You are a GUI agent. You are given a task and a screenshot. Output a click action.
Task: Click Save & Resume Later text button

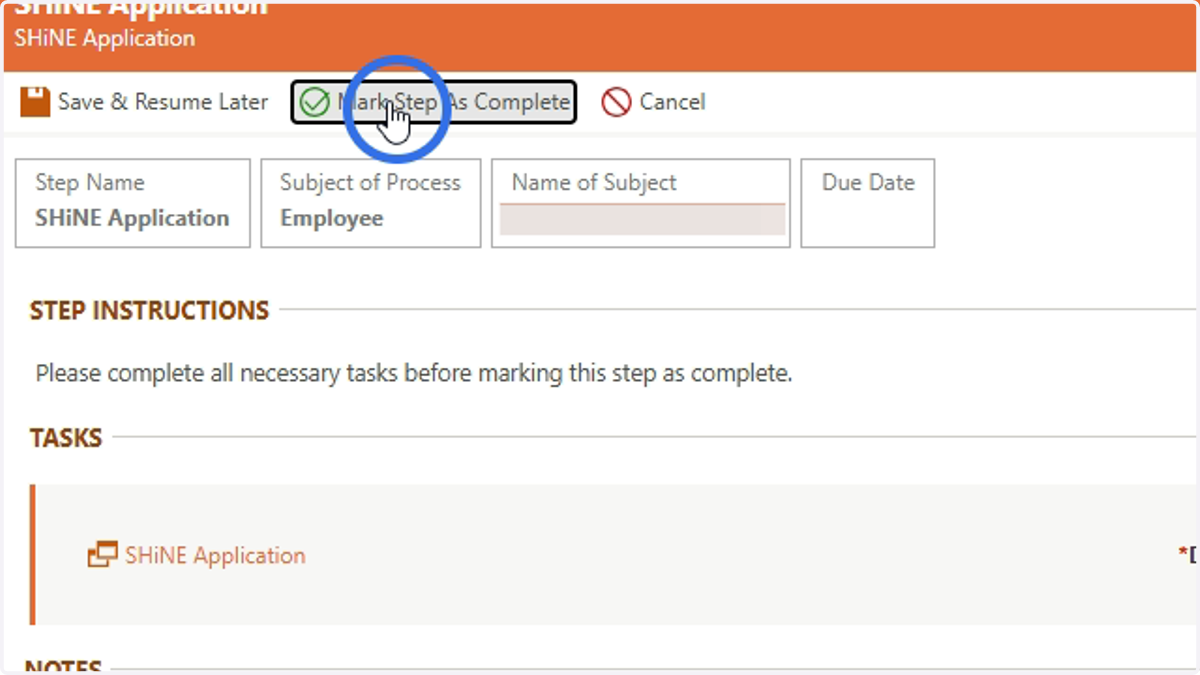click(163, 102)
